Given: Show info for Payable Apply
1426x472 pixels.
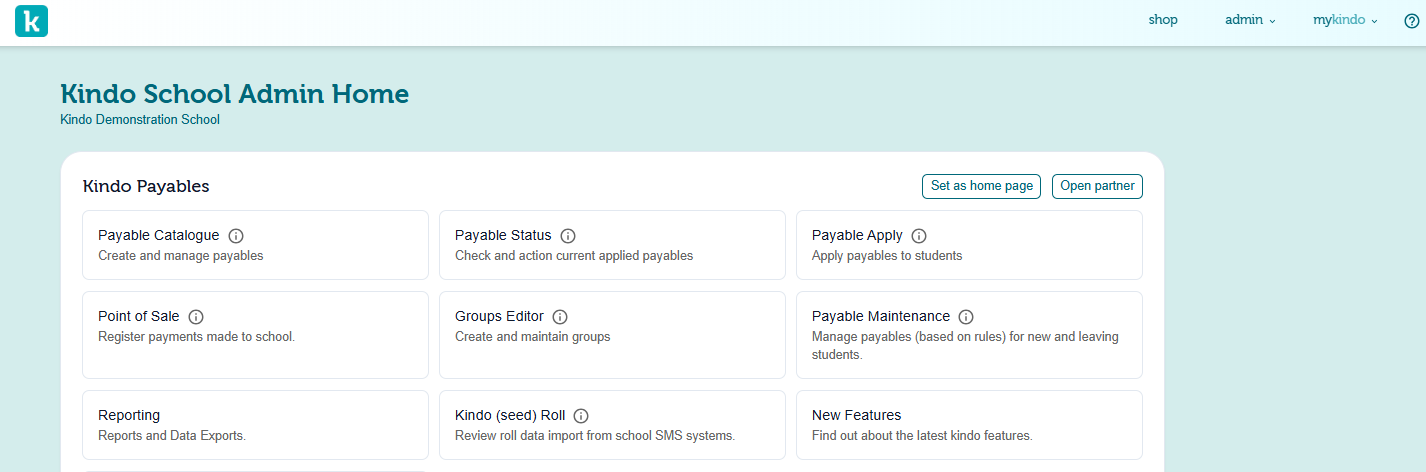Looking at the screenshot, I should tap(919, 236).
